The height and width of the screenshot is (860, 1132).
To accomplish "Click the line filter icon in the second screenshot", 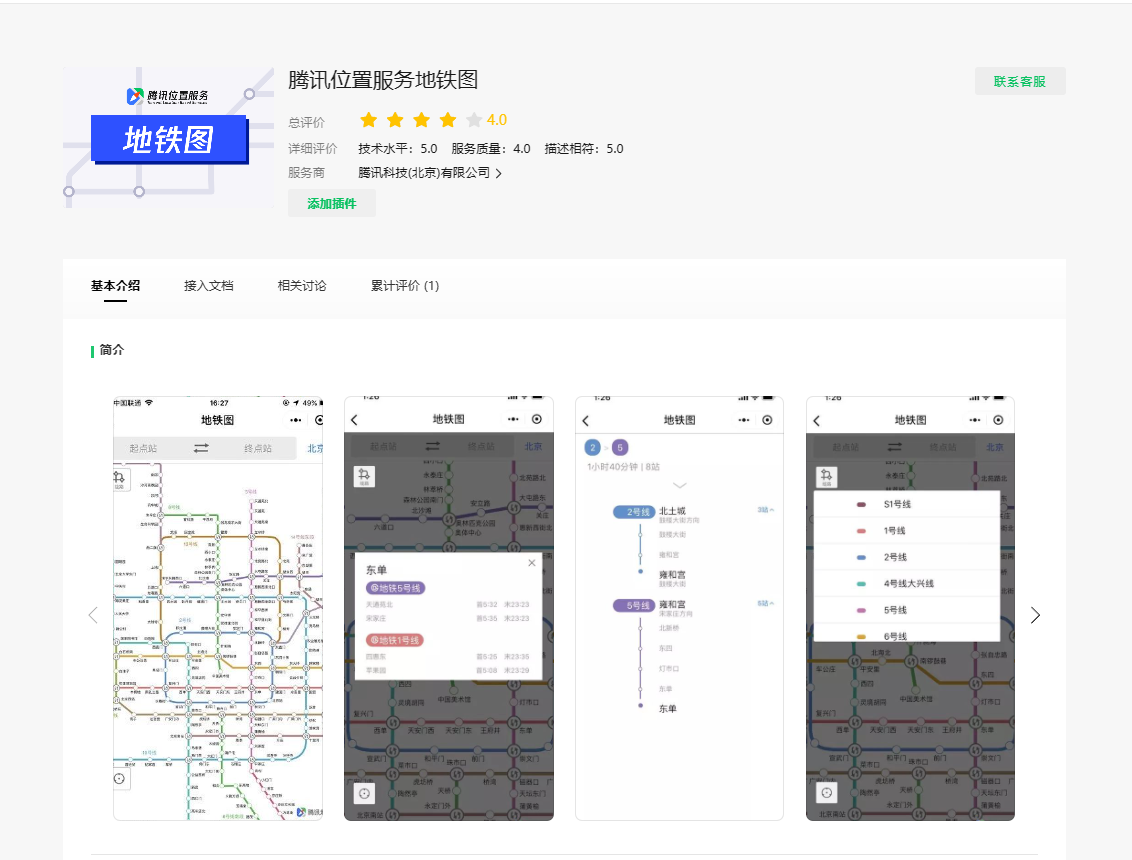I will coord(365,477).
